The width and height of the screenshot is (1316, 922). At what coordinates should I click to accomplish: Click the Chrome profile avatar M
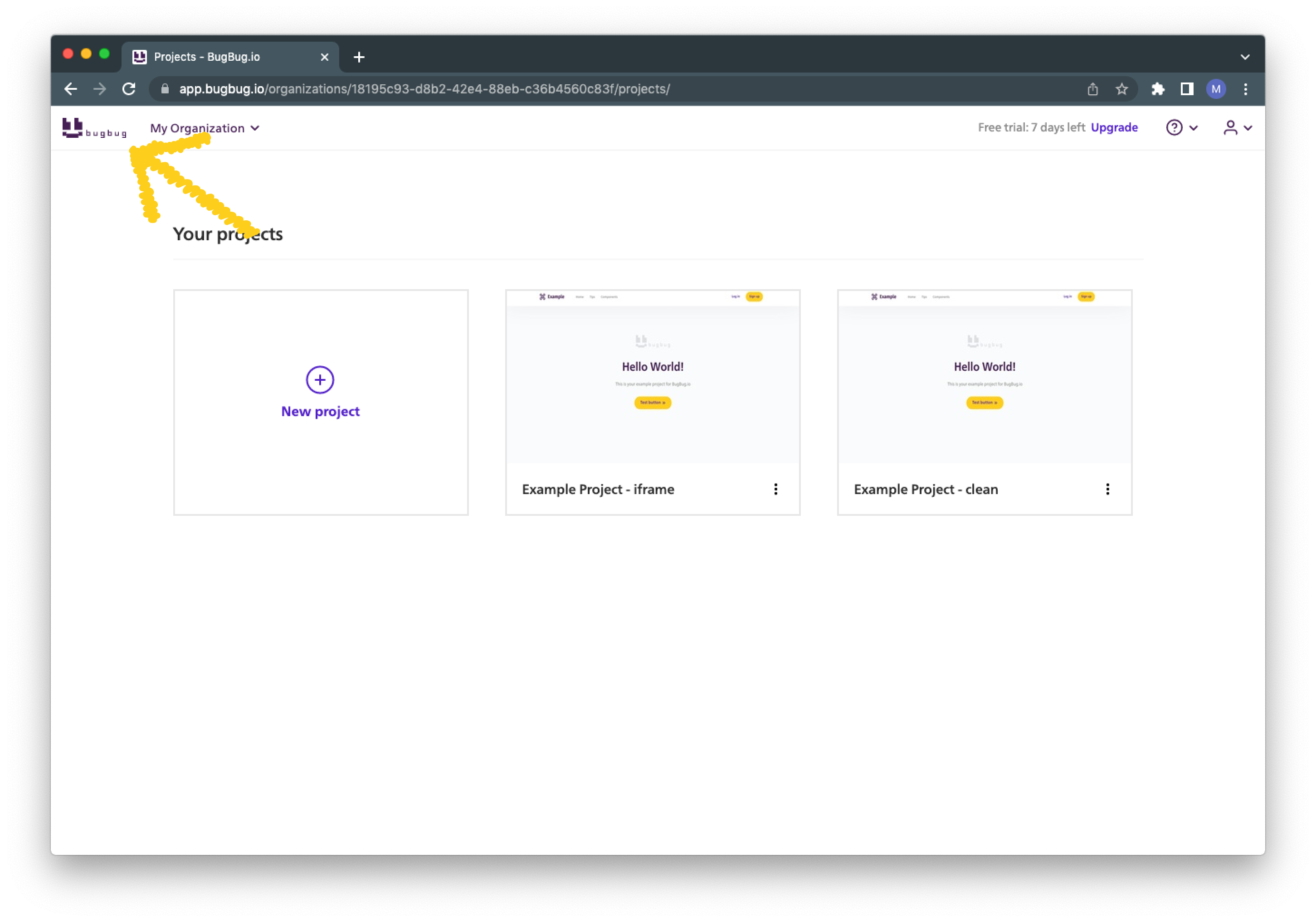click(x=1216, y=89)
